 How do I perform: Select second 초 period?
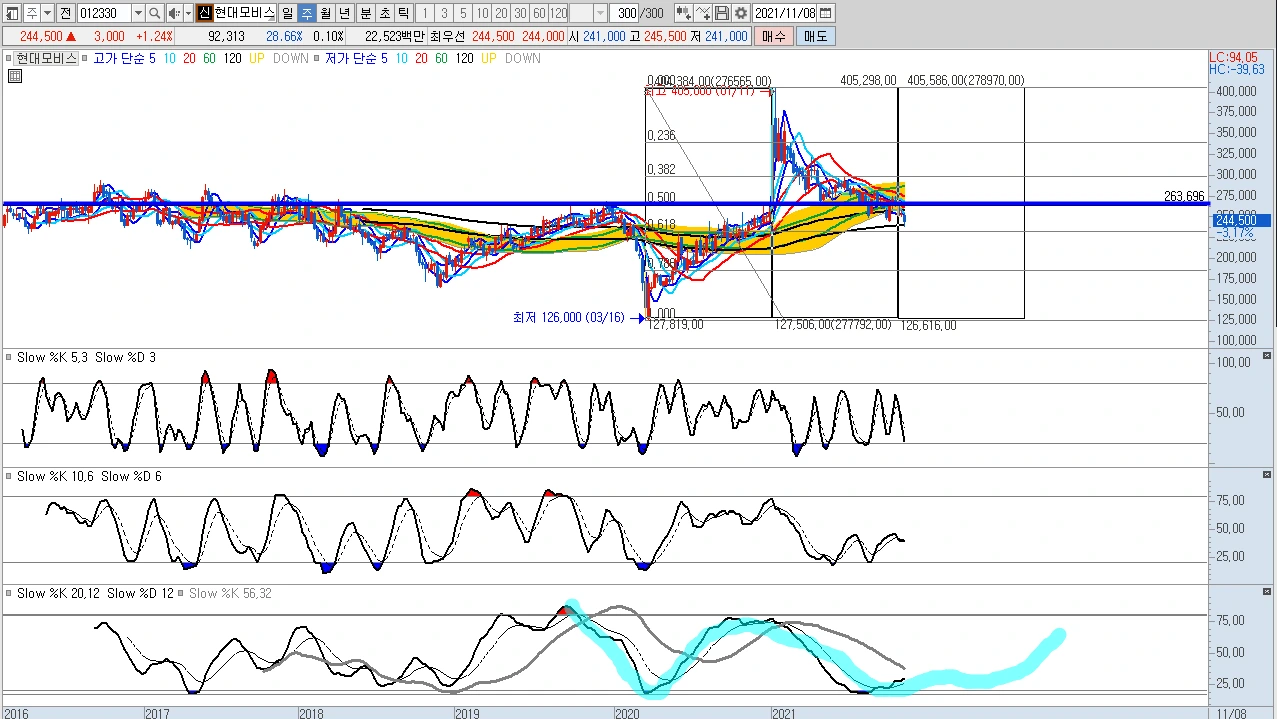[x=384, y=13]
